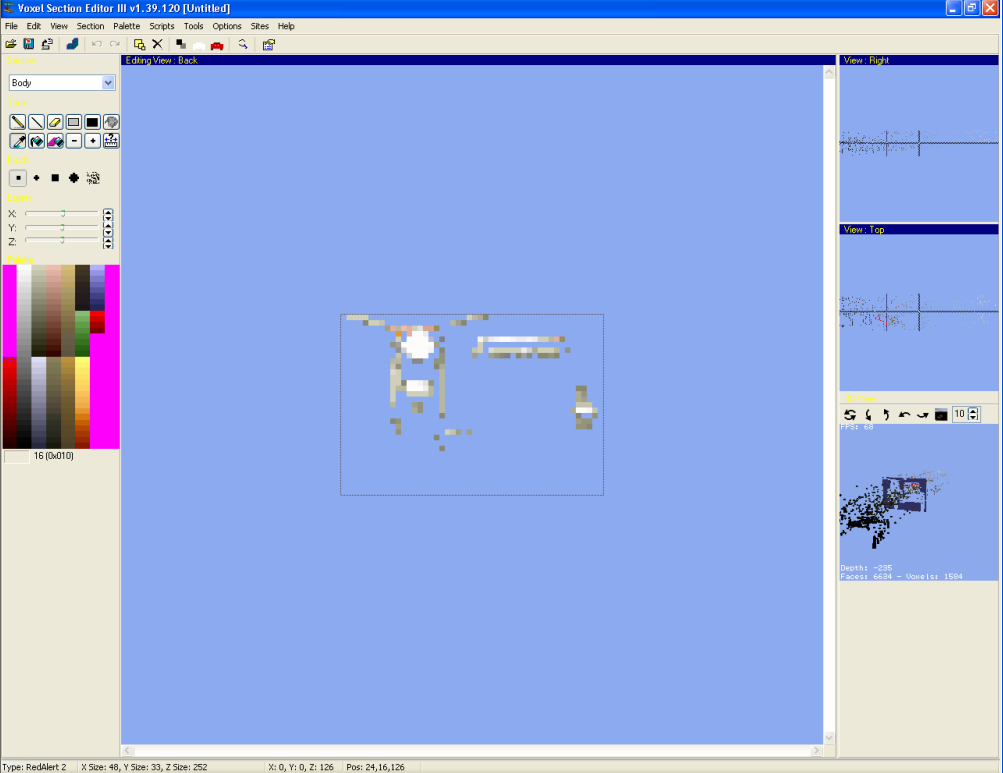The height and width of the screenshot is (773, 1003).
Task: Select the hollow Rectangle tool
Action: 74,122
